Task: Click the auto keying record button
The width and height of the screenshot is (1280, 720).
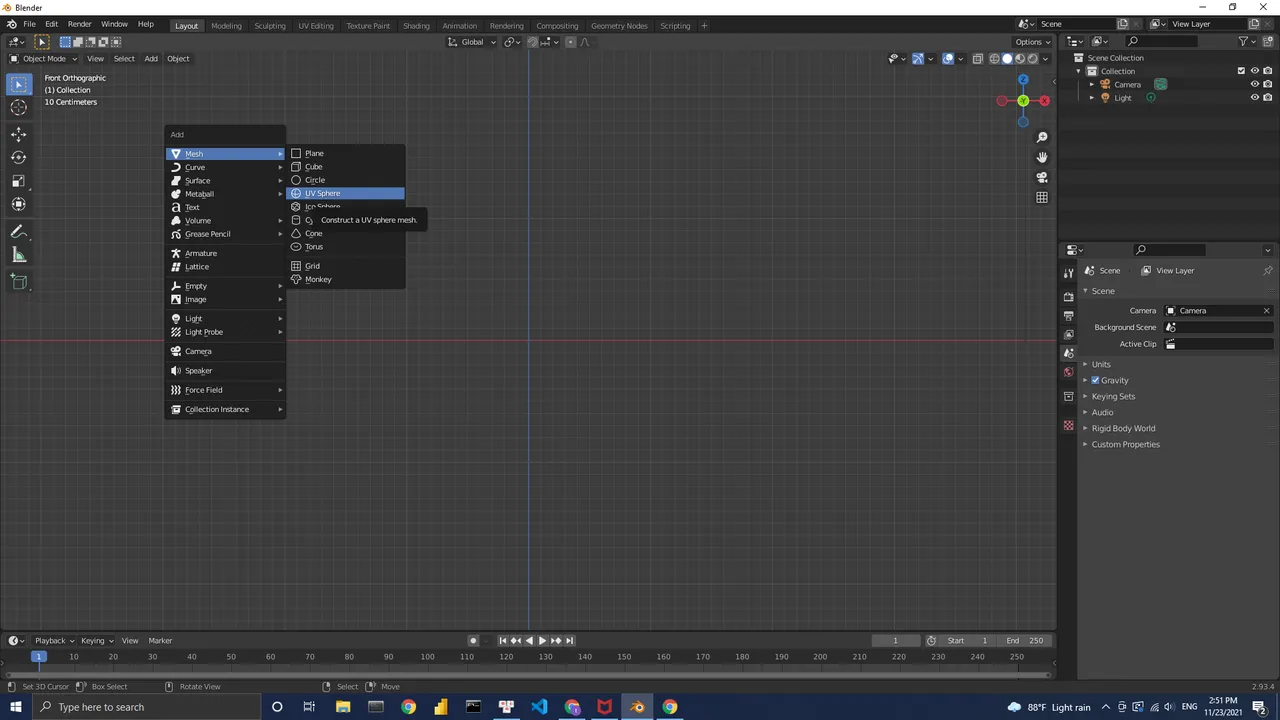Action: (x=473, y=640)
